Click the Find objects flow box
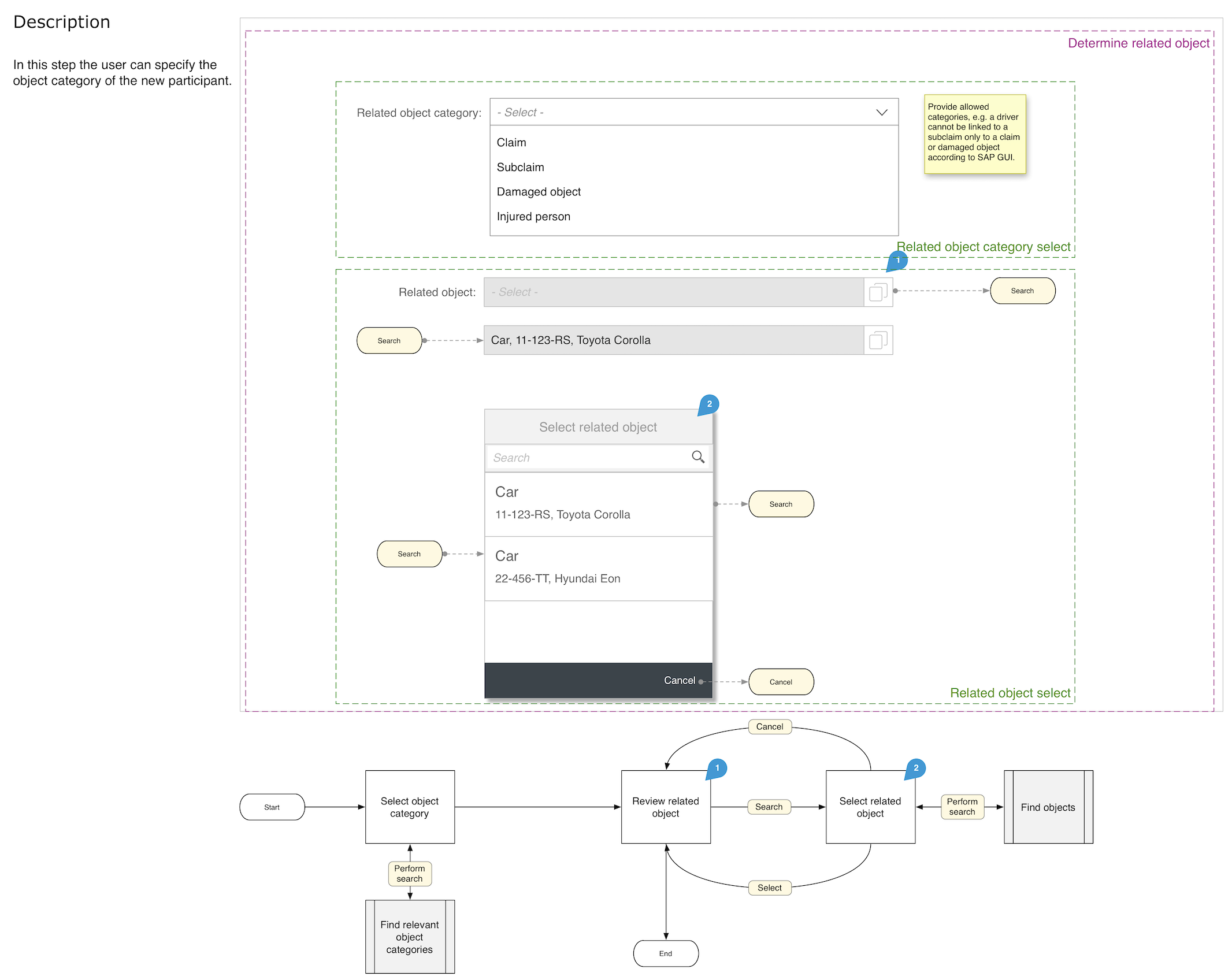The height and width of the screenshot is (980, 1232). coord(1048,807)
